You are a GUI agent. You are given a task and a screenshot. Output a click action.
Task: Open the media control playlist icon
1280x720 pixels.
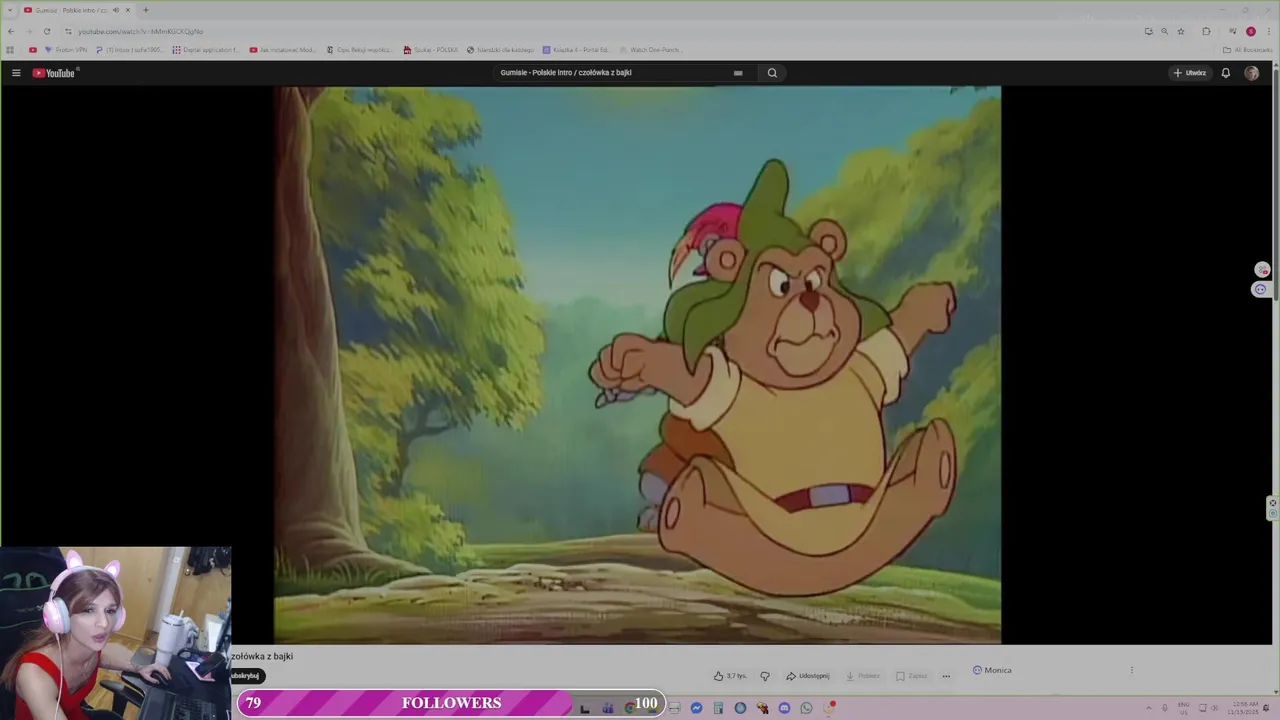pyautogui.click(x=1233, y=31)
